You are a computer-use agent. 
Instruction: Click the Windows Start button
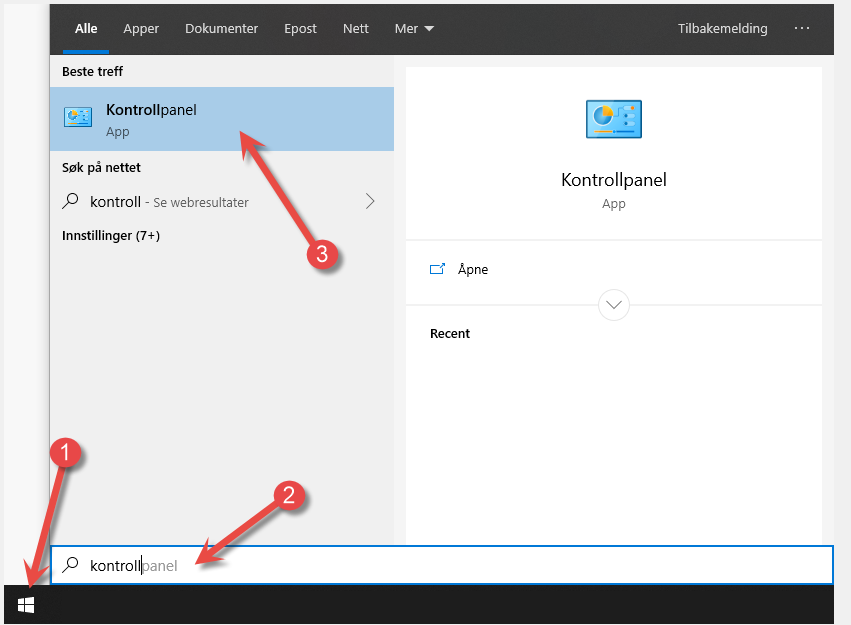coord(26,605)
